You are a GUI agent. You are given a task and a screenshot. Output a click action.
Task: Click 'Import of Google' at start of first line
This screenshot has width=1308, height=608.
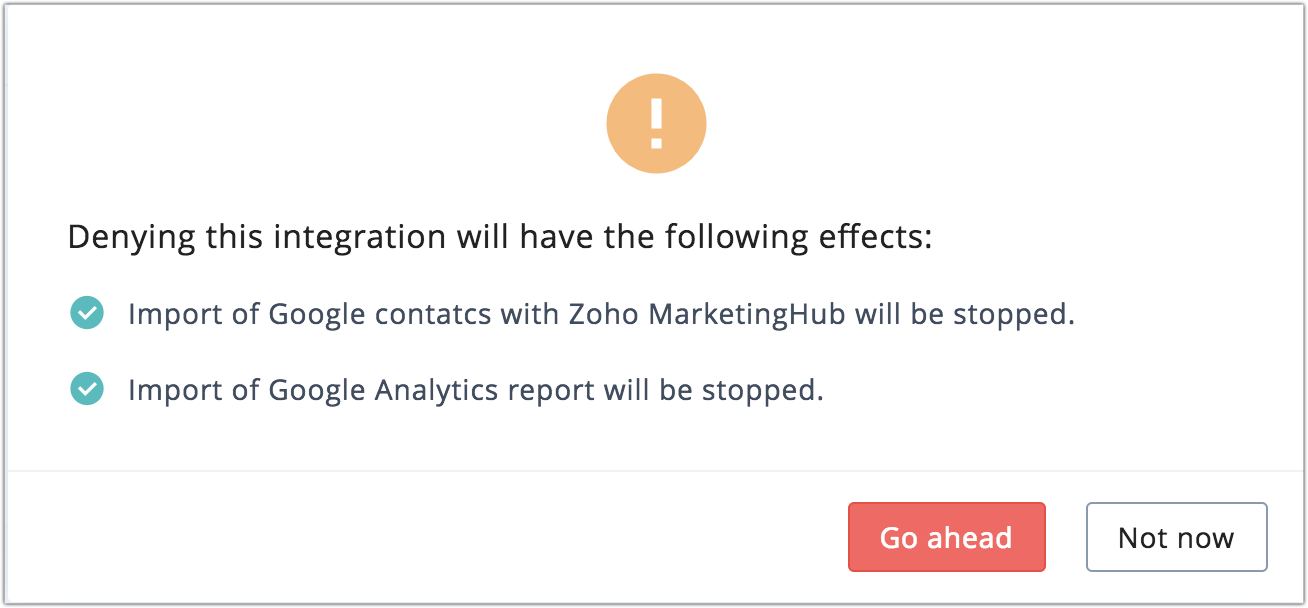point(246,314)
